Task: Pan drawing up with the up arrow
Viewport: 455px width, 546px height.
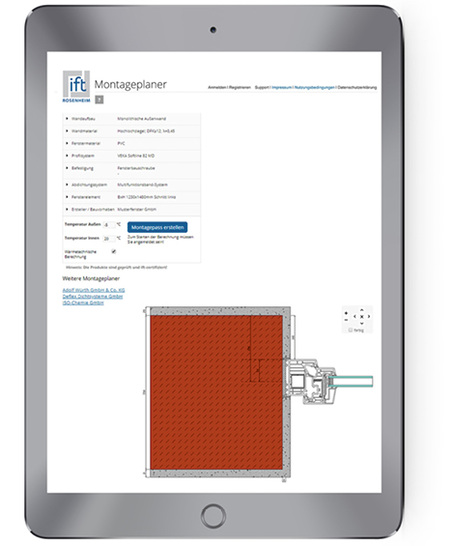Action: click(362, 310)
